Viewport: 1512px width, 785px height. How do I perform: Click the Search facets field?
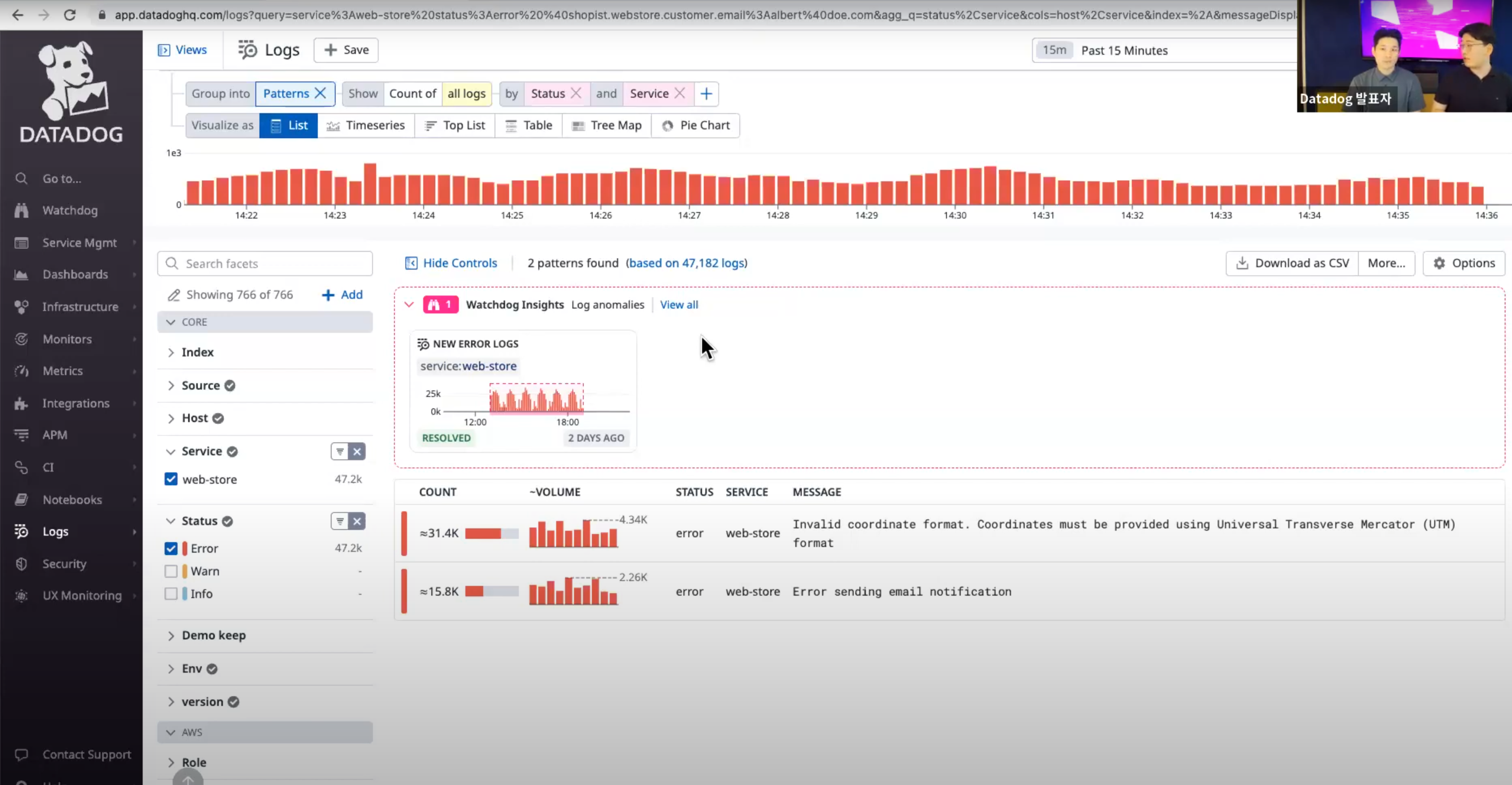tap(265, 264)
